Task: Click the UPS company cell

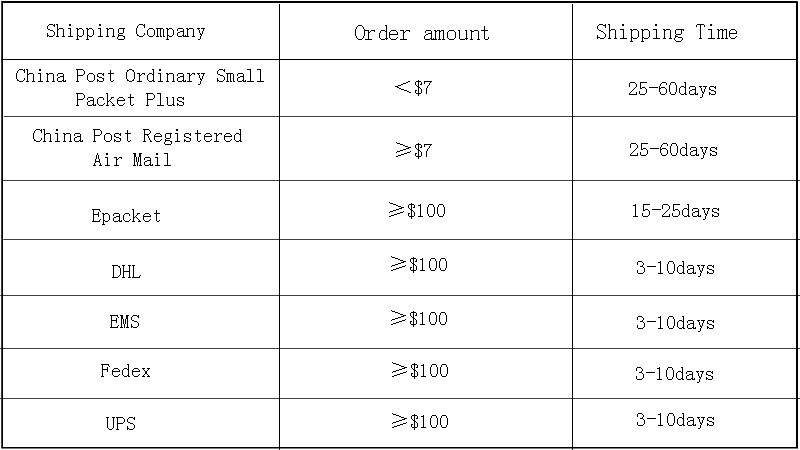Action: (120, 423)
